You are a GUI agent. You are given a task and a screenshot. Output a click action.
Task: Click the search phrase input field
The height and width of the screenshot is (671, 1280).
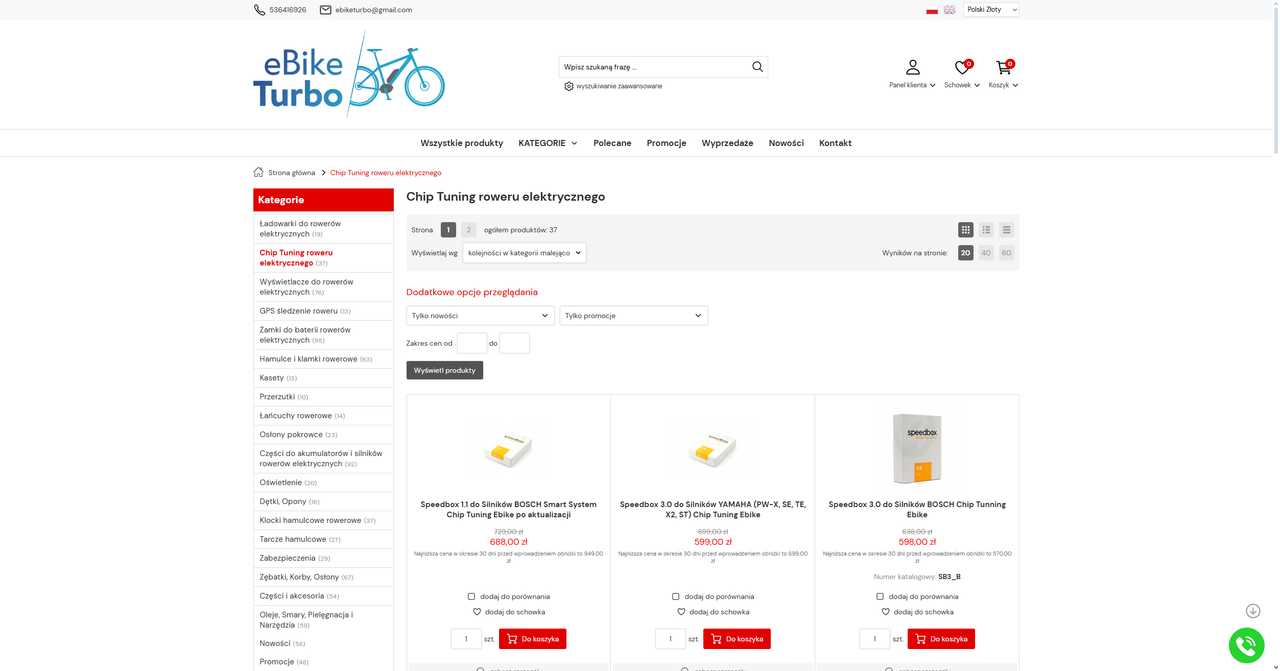(654, 67)
